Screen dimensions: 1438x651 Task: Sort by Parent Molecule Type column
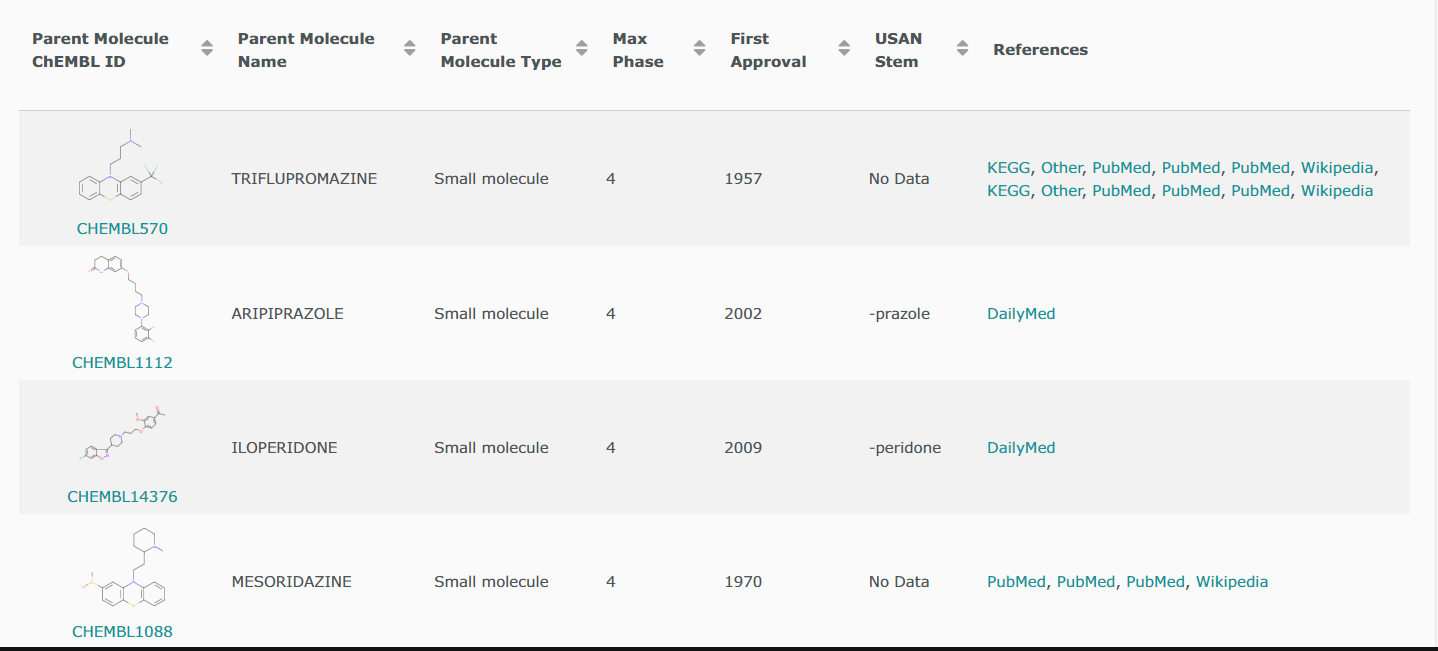581,48
